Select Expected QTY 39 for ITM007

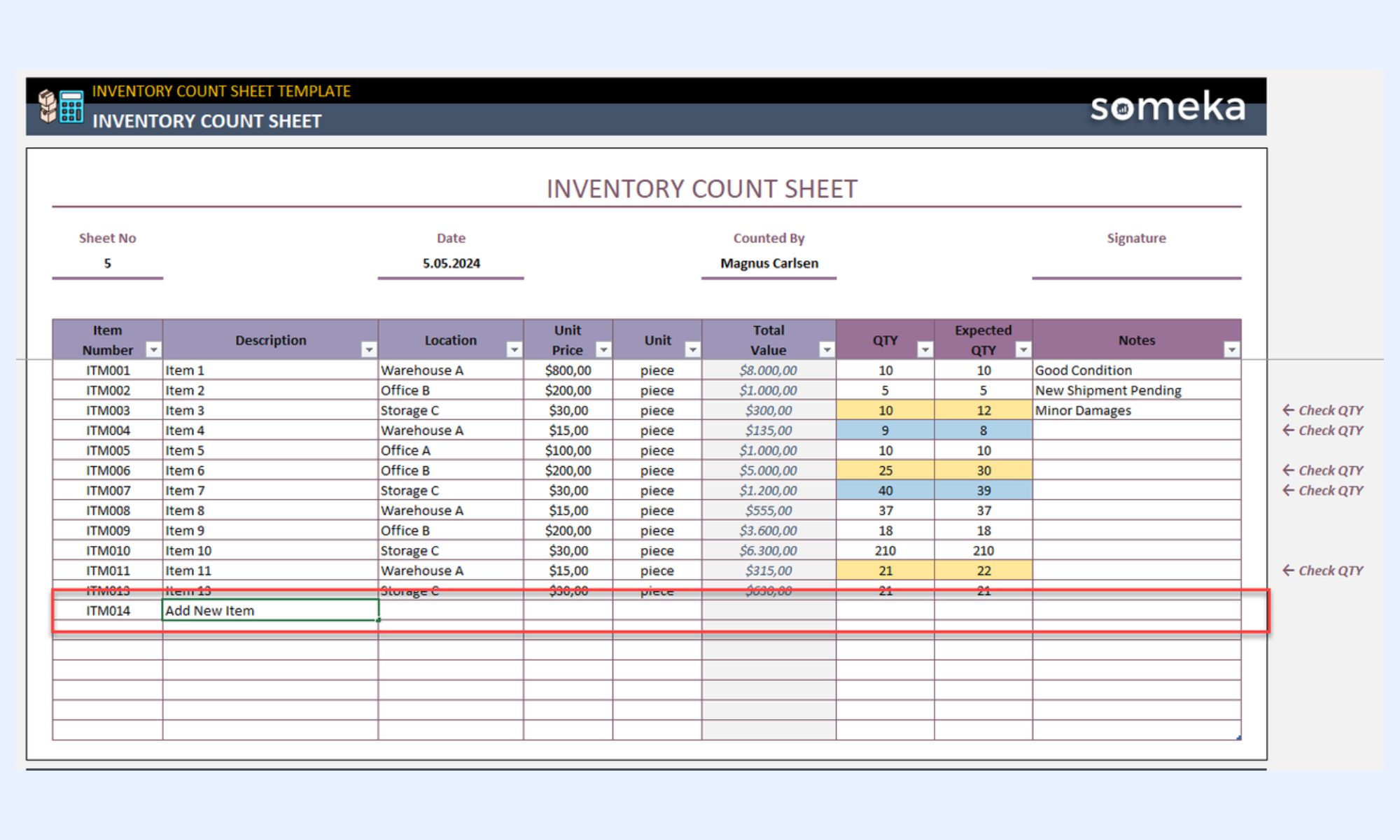click(983, 491)
